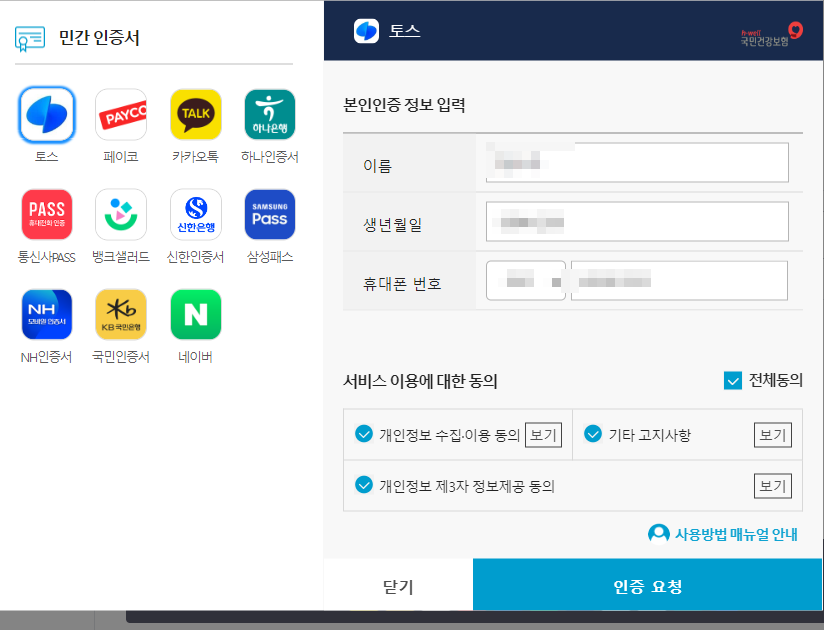Click the 통신사PASS label text
Viewport: 824px width, 630px height.
[x=47, y=257]
